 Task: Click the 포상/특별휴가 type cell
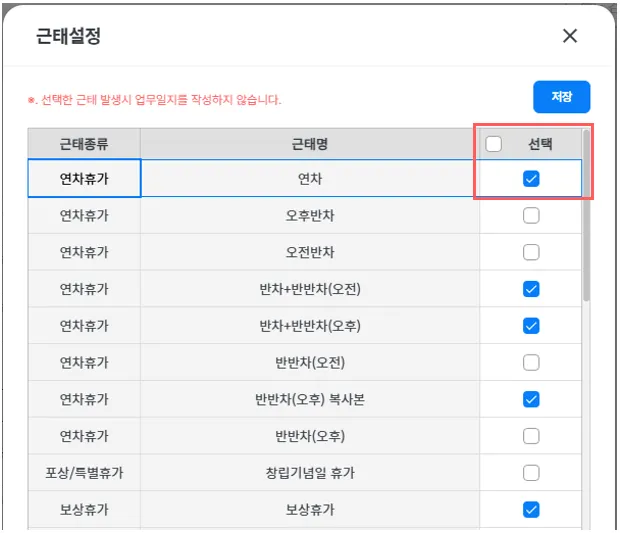tap(84, 472)
